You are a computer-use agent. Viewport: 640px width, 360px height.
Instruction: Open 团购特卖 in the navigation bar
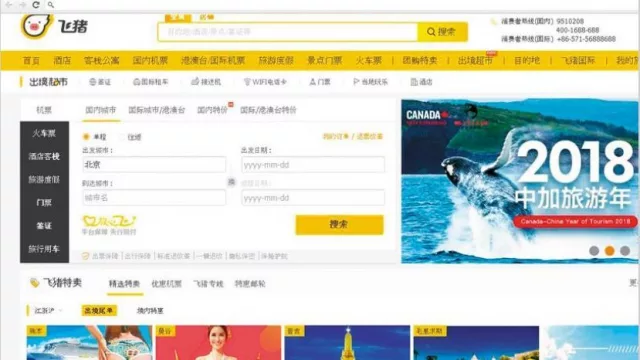(x=420, y=61)
